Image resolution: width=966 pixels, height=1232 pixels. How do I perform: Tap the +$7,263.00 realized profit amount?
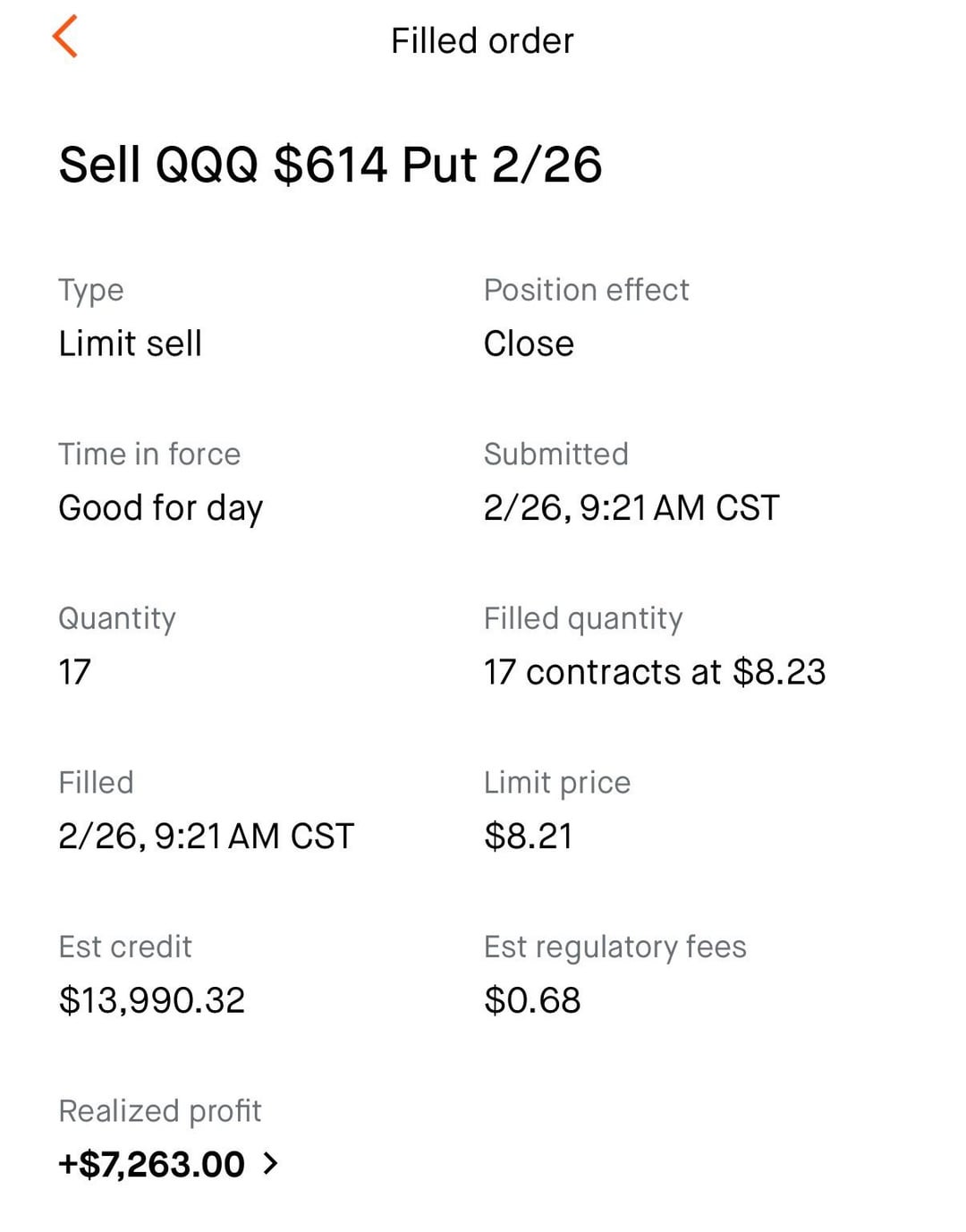coord(151,1164)
